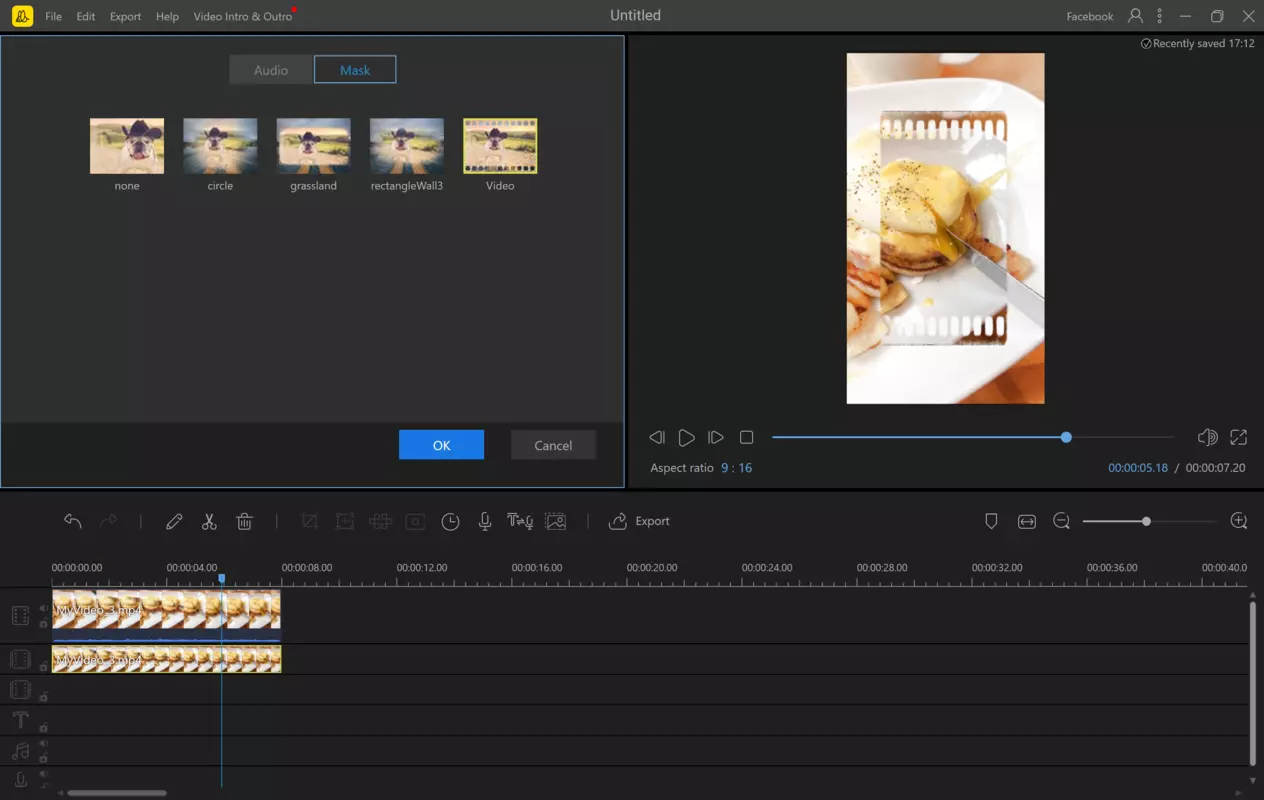Click the text track T icon
1264x800 pixels.
click(x=20, y=720)
